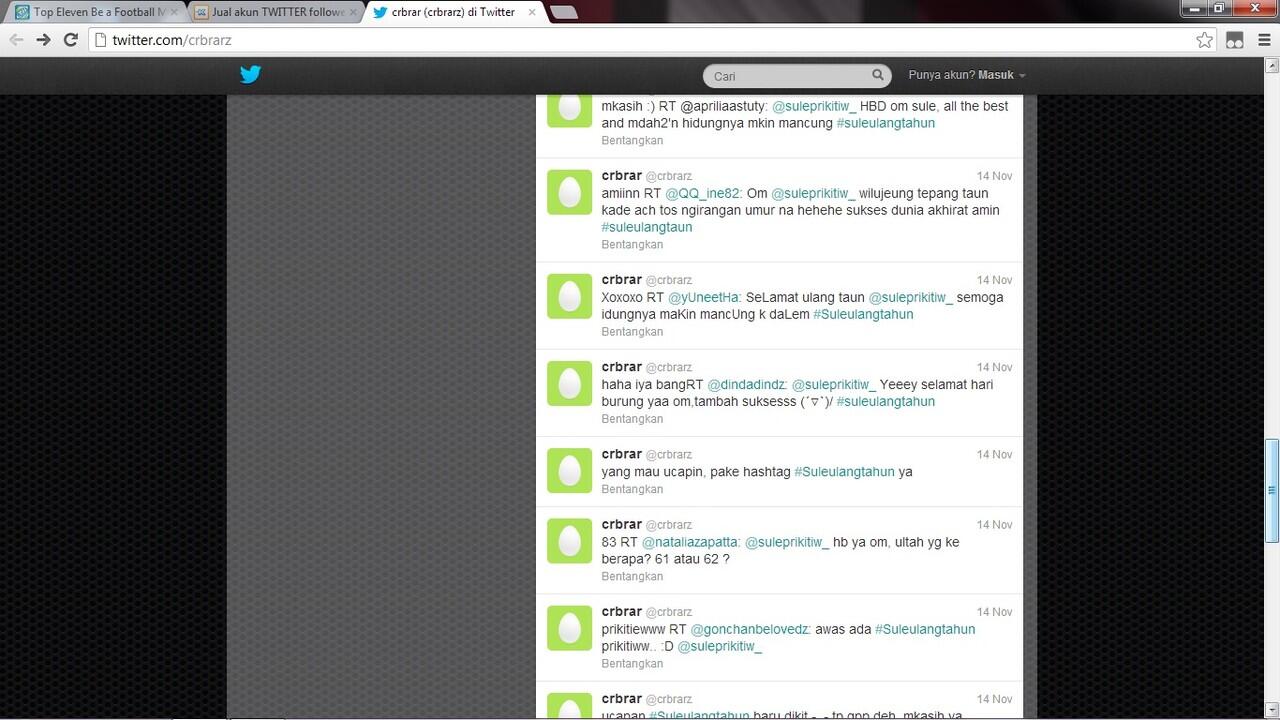Switch to the Jual akun TWITTER tab

[x=275, y=12]
